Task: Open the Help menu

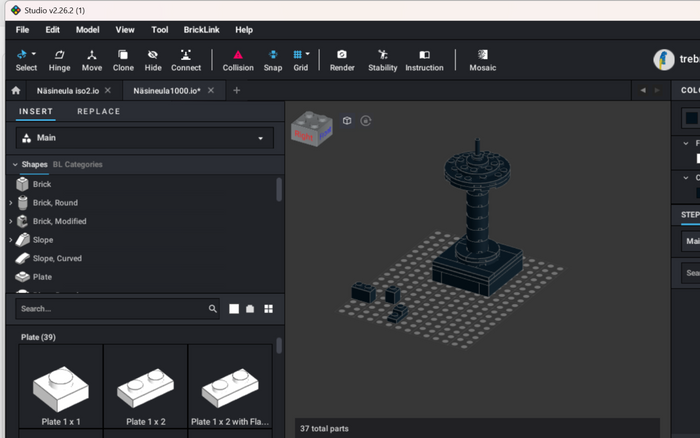Action: click(x=244, y=30)
